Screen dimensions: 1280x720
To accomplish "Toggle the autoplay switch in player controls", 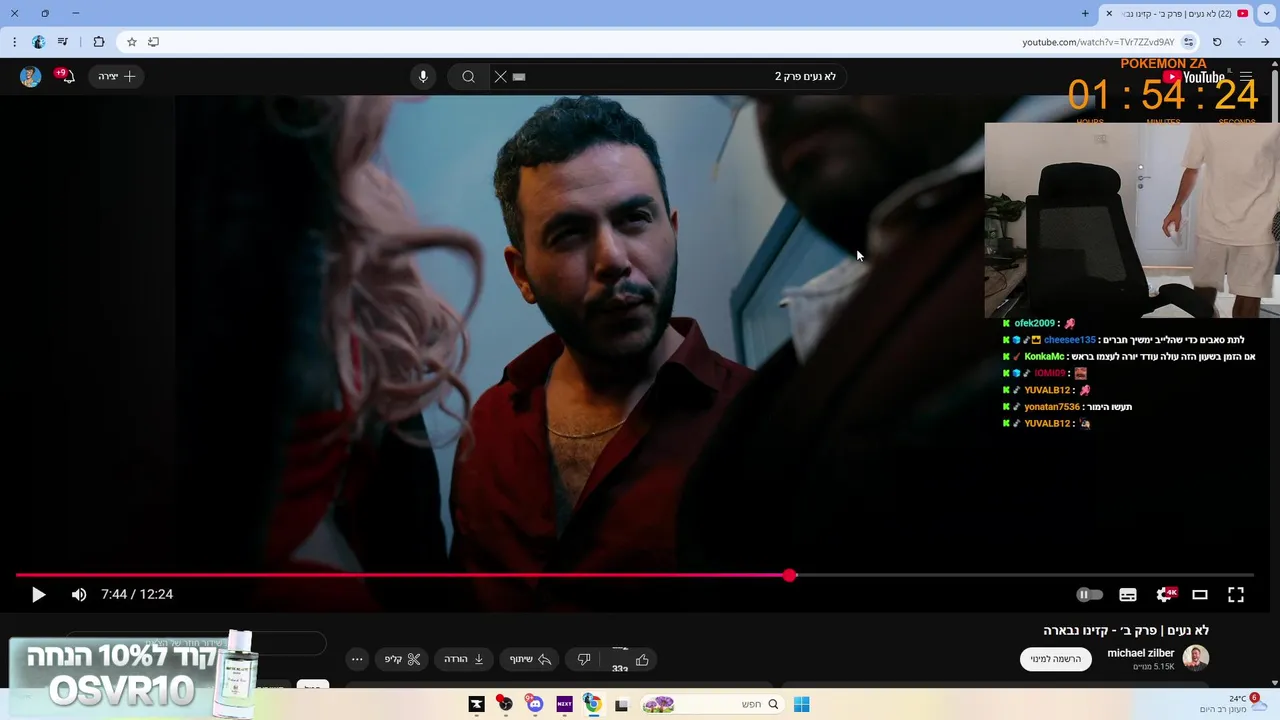I will [1089, 594].
